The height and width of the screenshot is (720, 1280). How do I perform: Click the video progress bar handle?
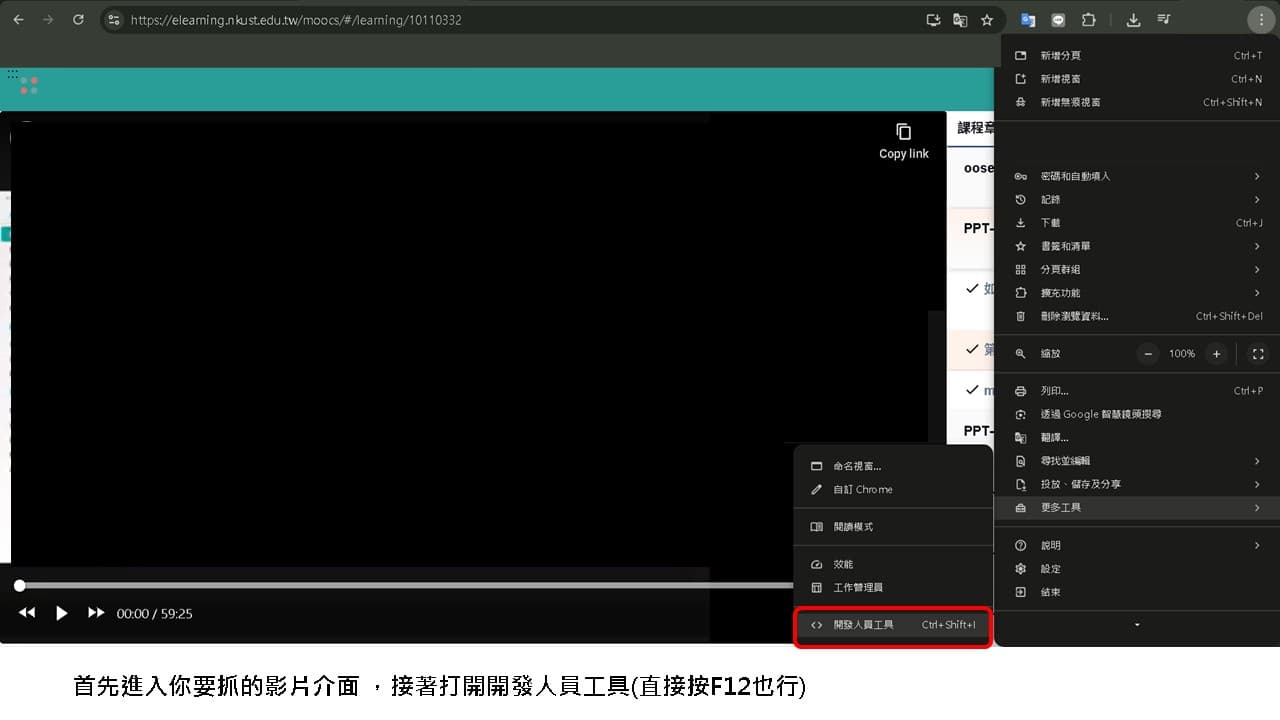pyautogui.click(x=19, y=585)
